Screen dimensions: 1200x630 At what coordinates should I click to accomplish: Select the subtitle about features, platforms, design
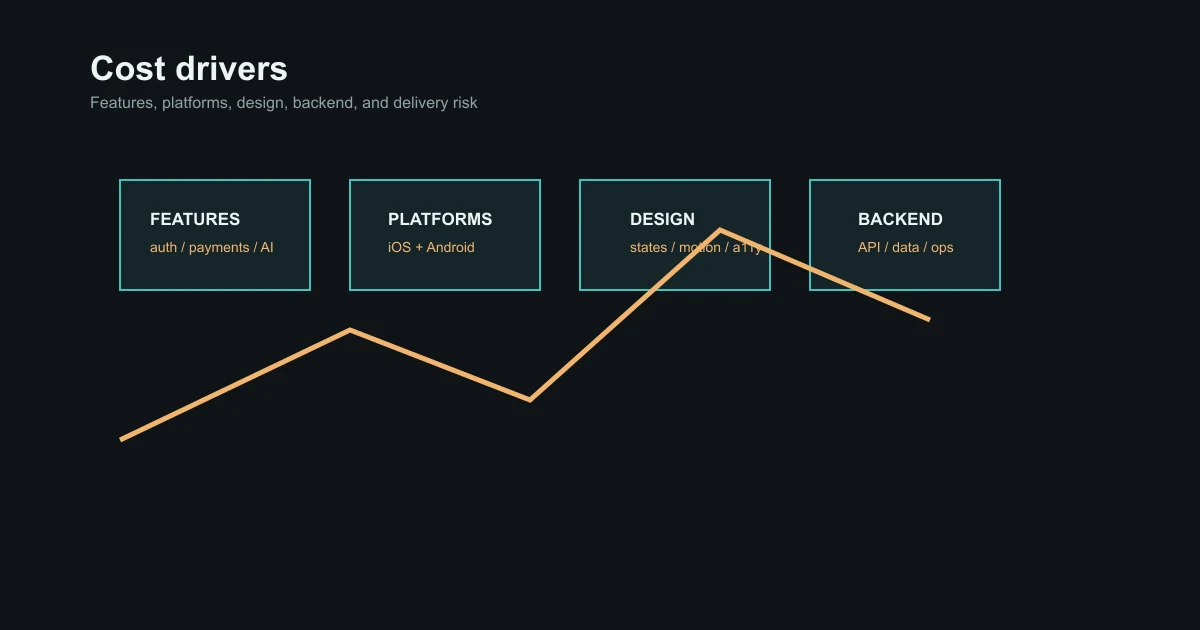(x=284, y=103)
